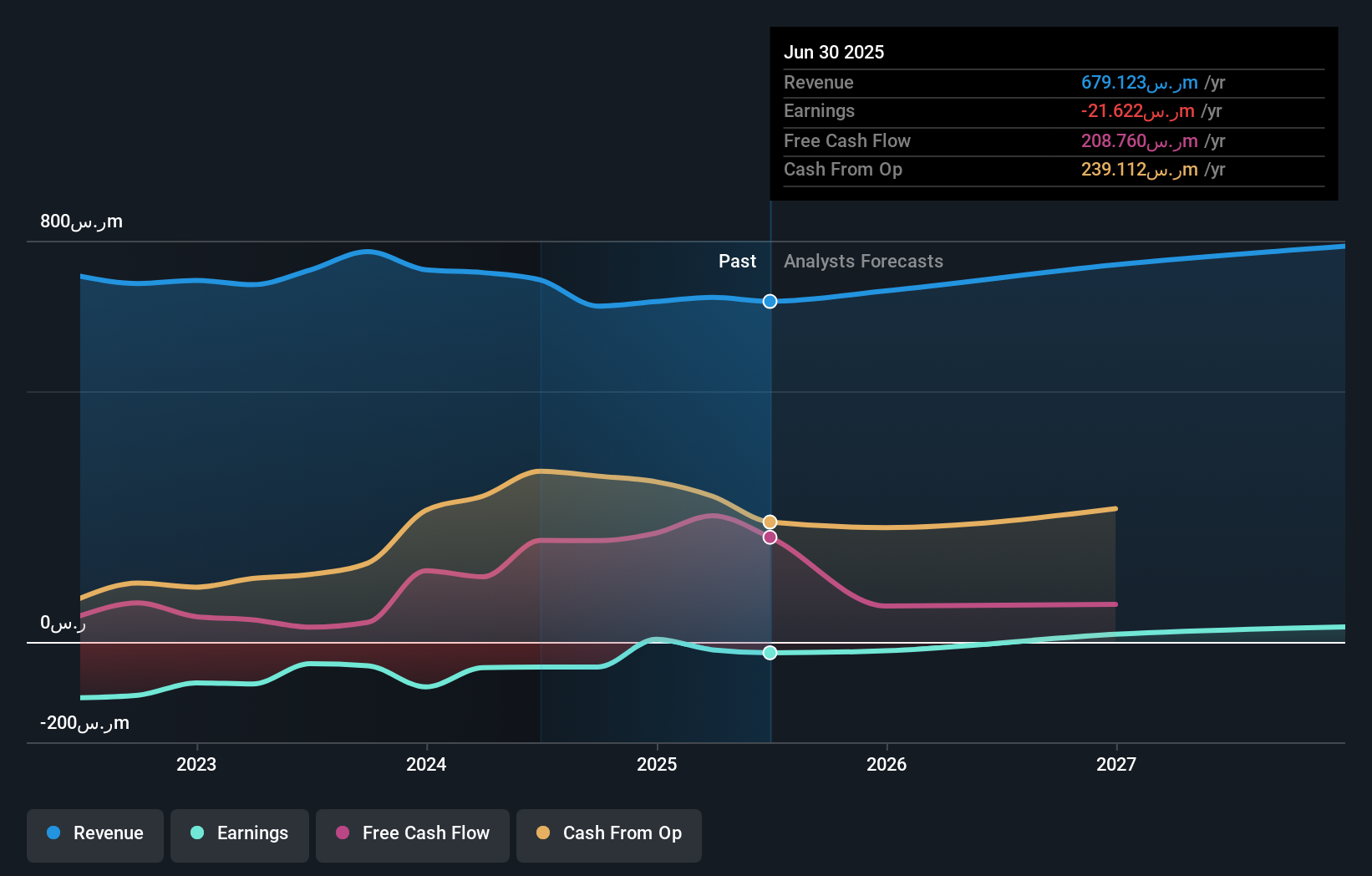1372x876 pixels.
Task: Toggle the Cash From Op series
Action: click(608, 833)
